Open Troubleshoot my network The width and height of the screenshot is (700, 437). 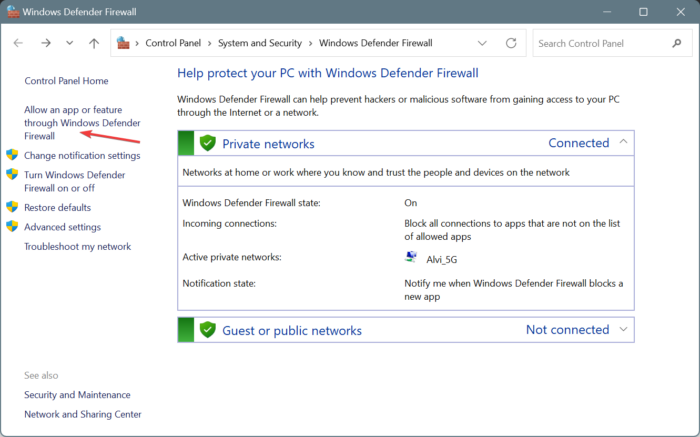coord(78,246)
